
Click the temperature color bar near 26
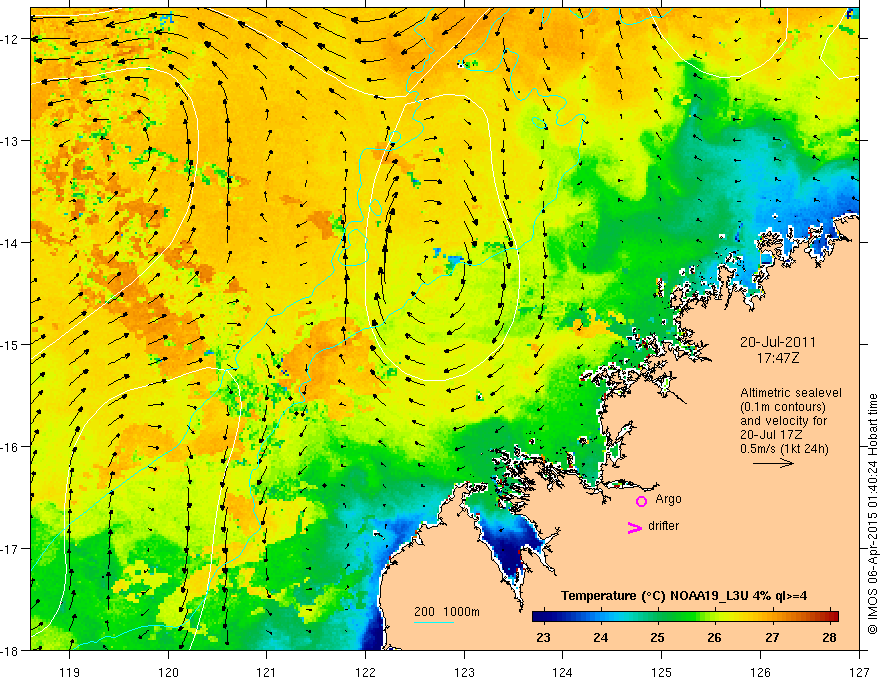[714, 617]
